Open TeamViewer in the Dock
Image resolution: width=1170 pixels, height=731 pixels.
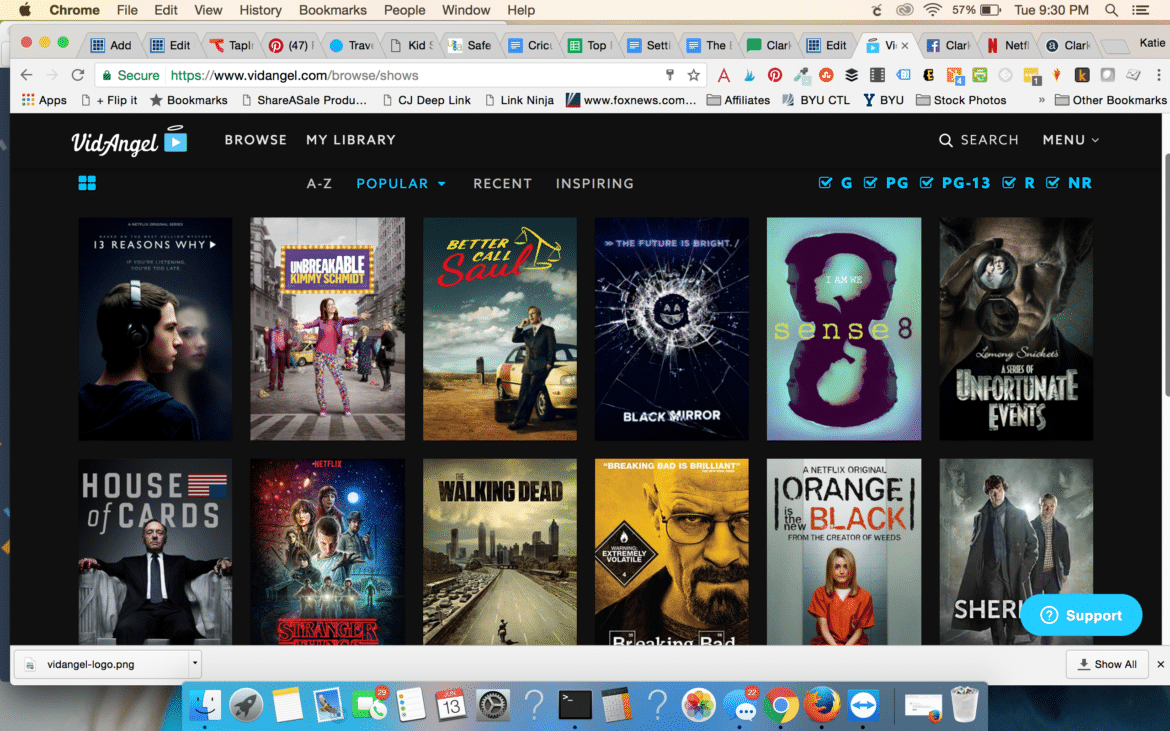point(863,704)
